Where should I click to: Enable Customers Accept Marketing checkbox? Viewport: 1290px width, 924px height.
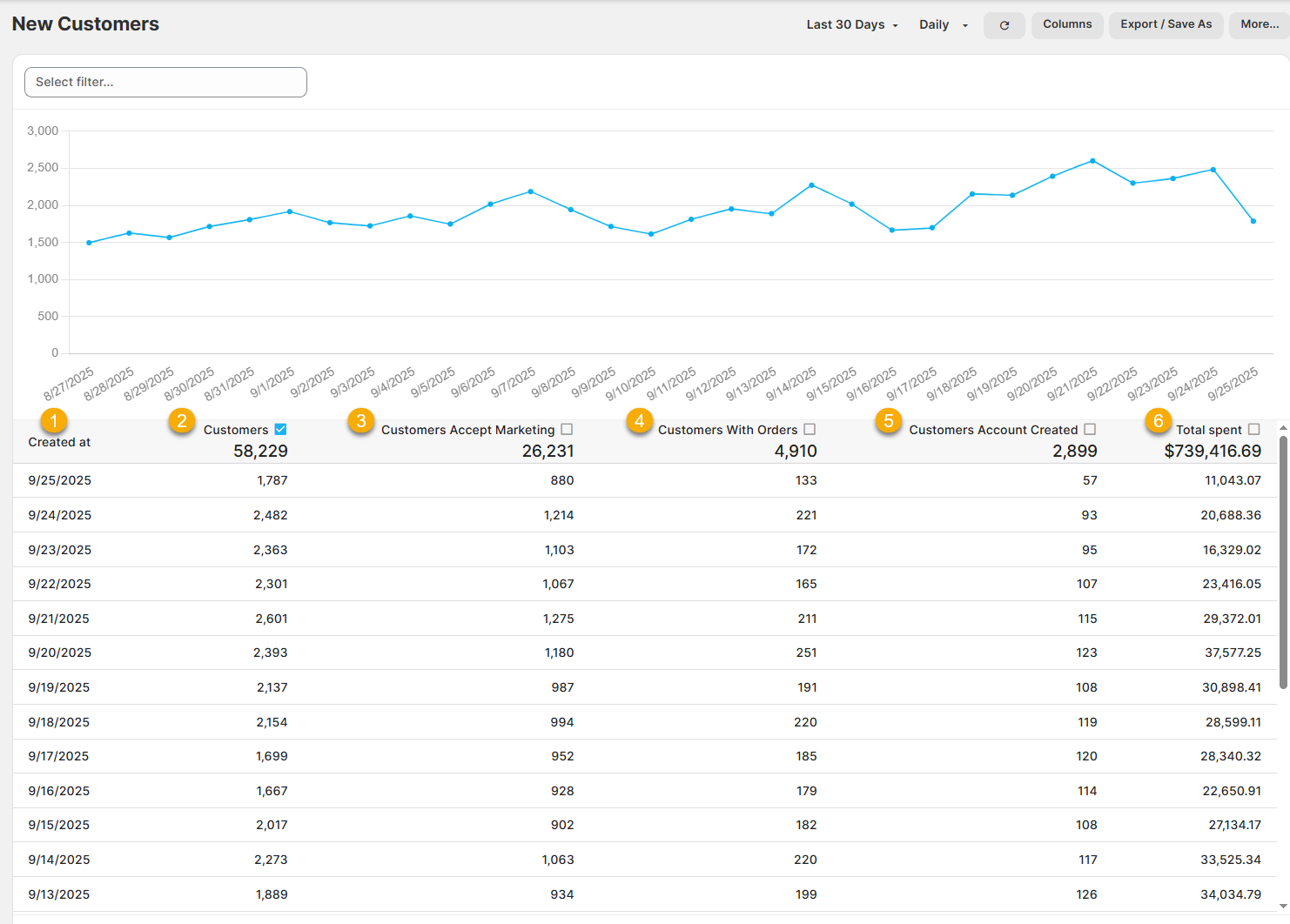pos(567,429)
